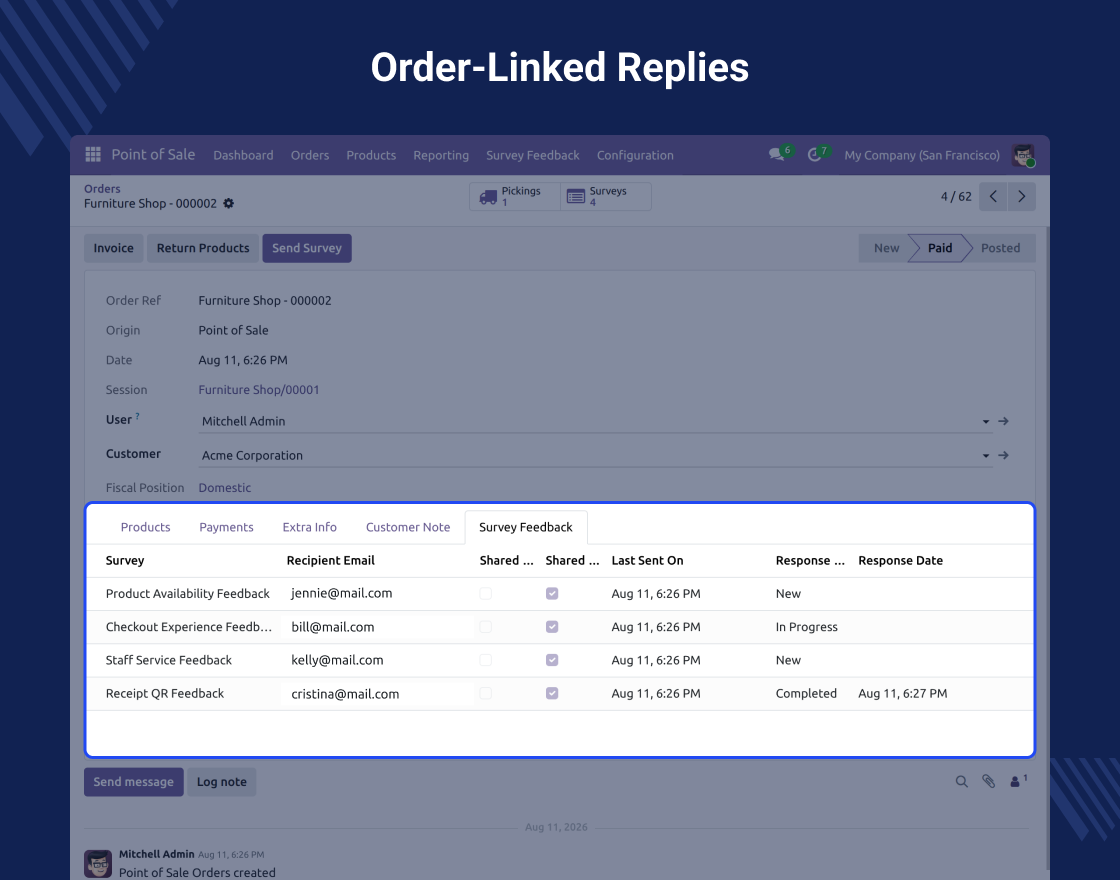
Task: Toggle checked shared checkbox for jennie@mail.com row
Action: (552, 594)
